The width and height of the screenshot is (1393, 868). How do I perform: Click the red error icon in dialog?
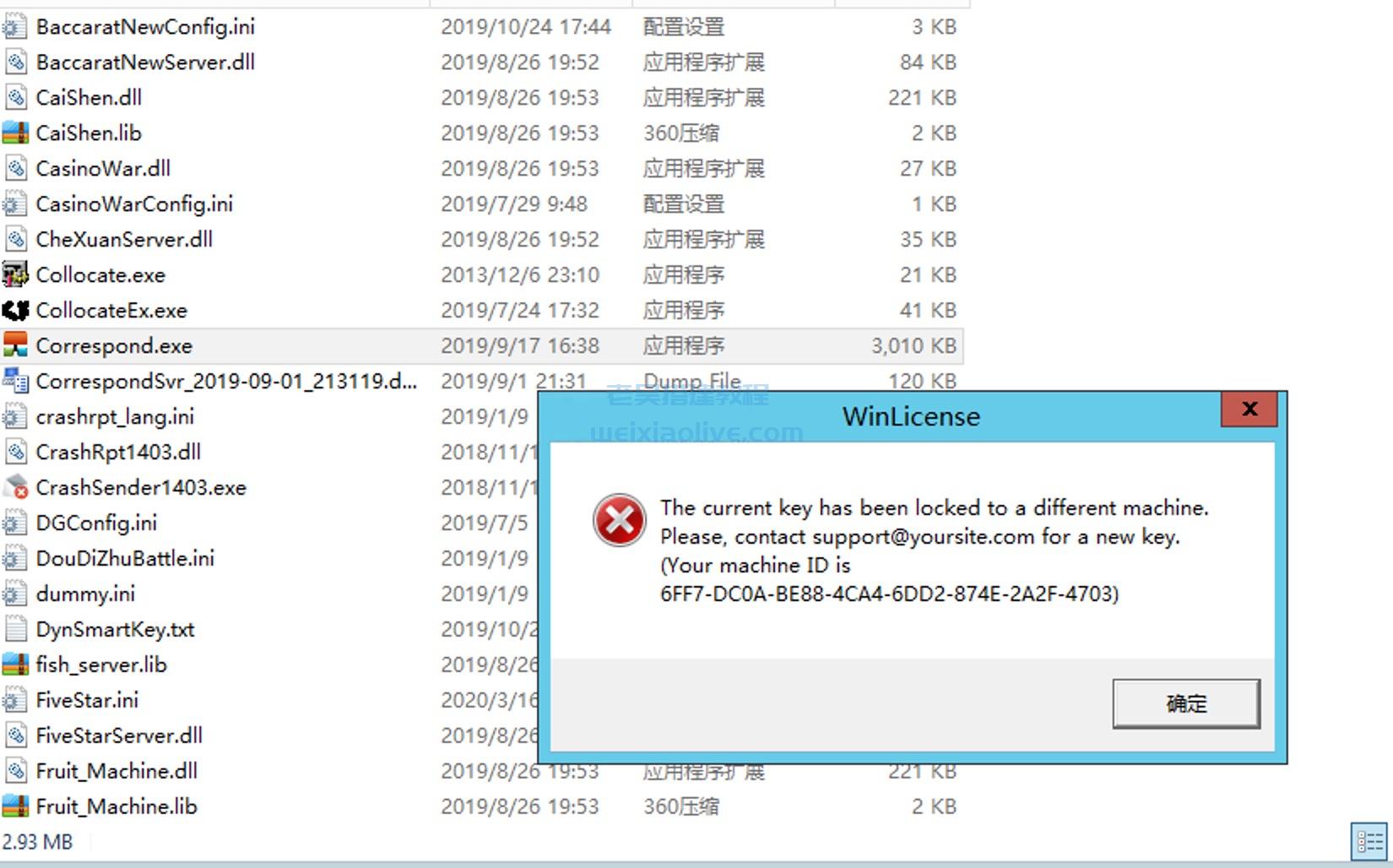tap(620, 520)
